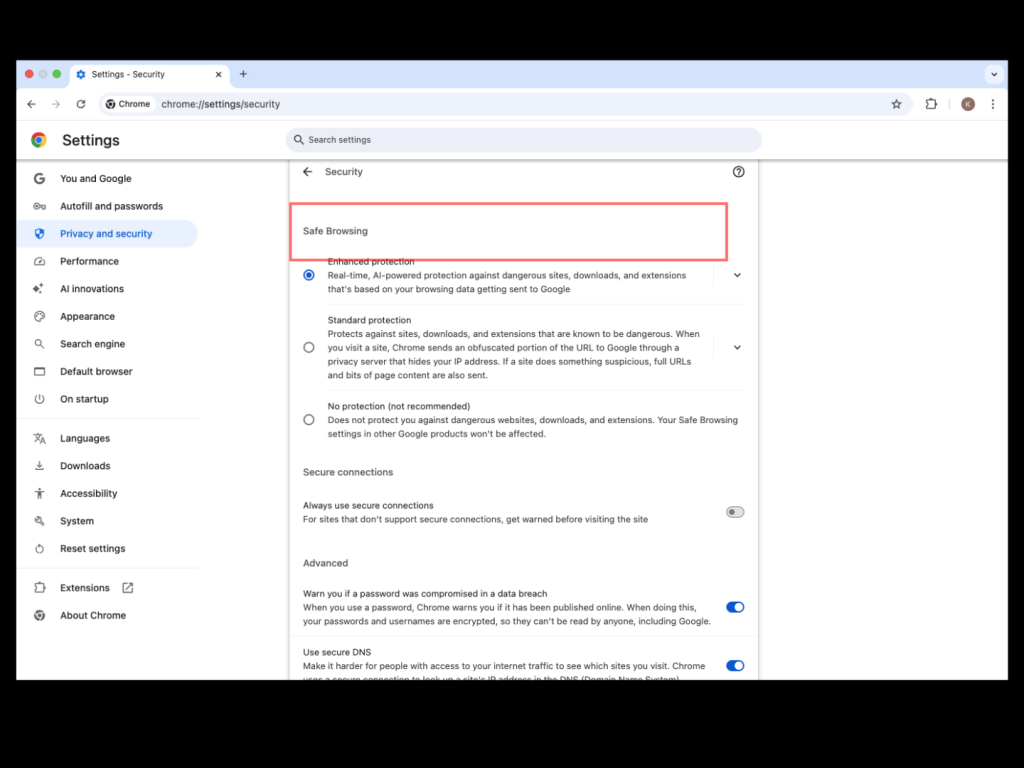This screenshot has width=1024, height=768.
Task: Open a new tab with plus icon
Action: pyautogui.click(x=243, y=74)
